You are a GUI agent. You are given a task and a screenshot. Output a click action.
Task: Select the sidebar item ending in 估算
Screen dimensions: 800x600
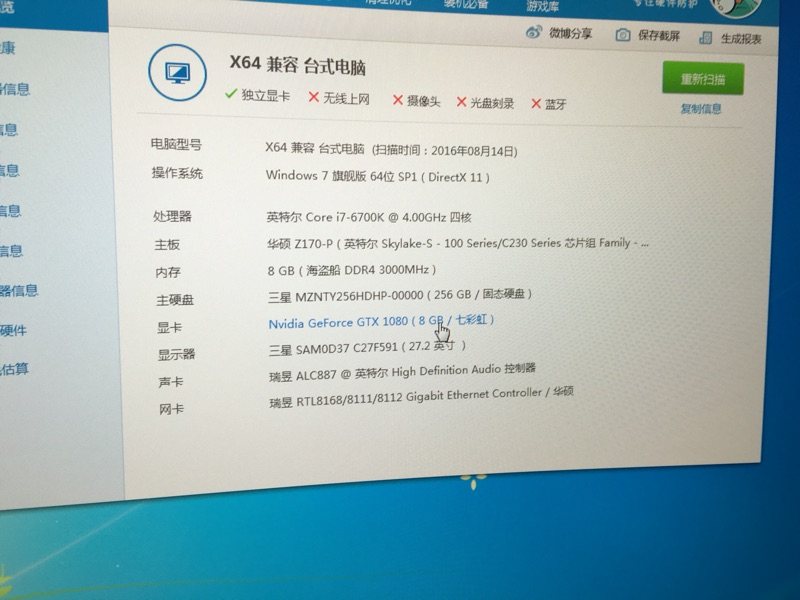14,369
